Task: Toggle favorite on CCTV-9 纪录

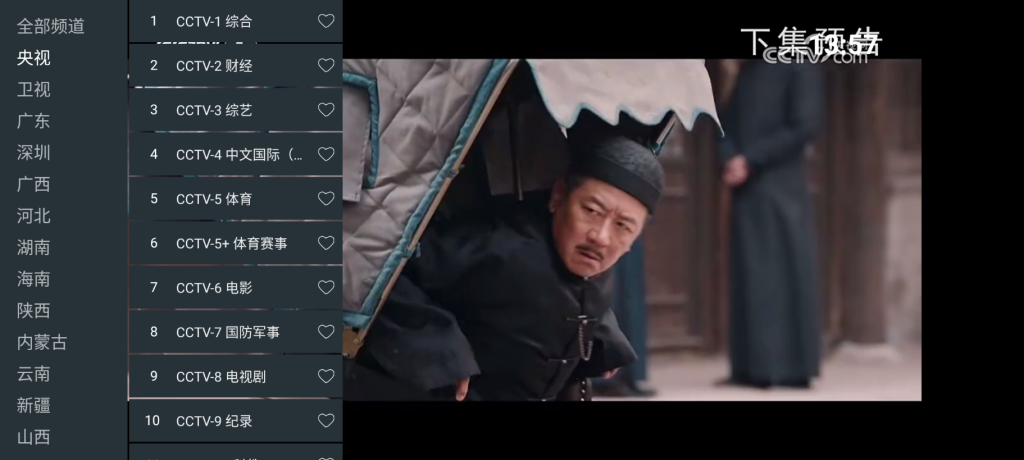Action: [x=326, y=421]
